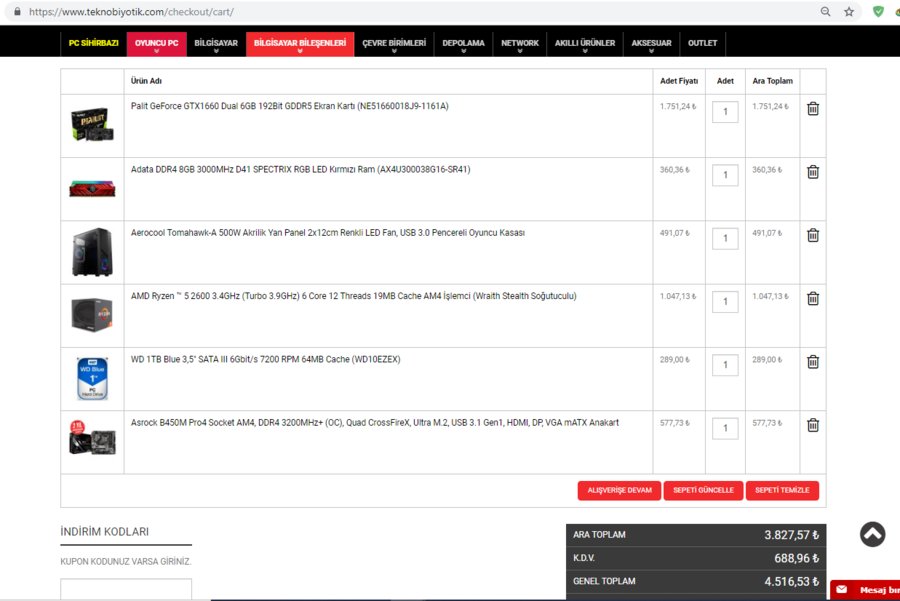
Task: Select the İNDİRİM KODLARI heading
Action: tap(104, 532)
